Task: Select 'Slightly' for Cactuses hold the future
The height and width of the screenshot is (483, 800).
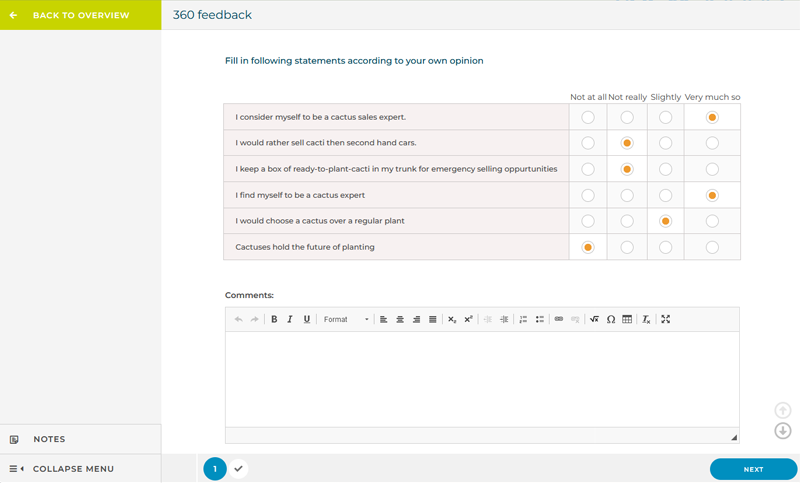Action: tap(665, 247)
